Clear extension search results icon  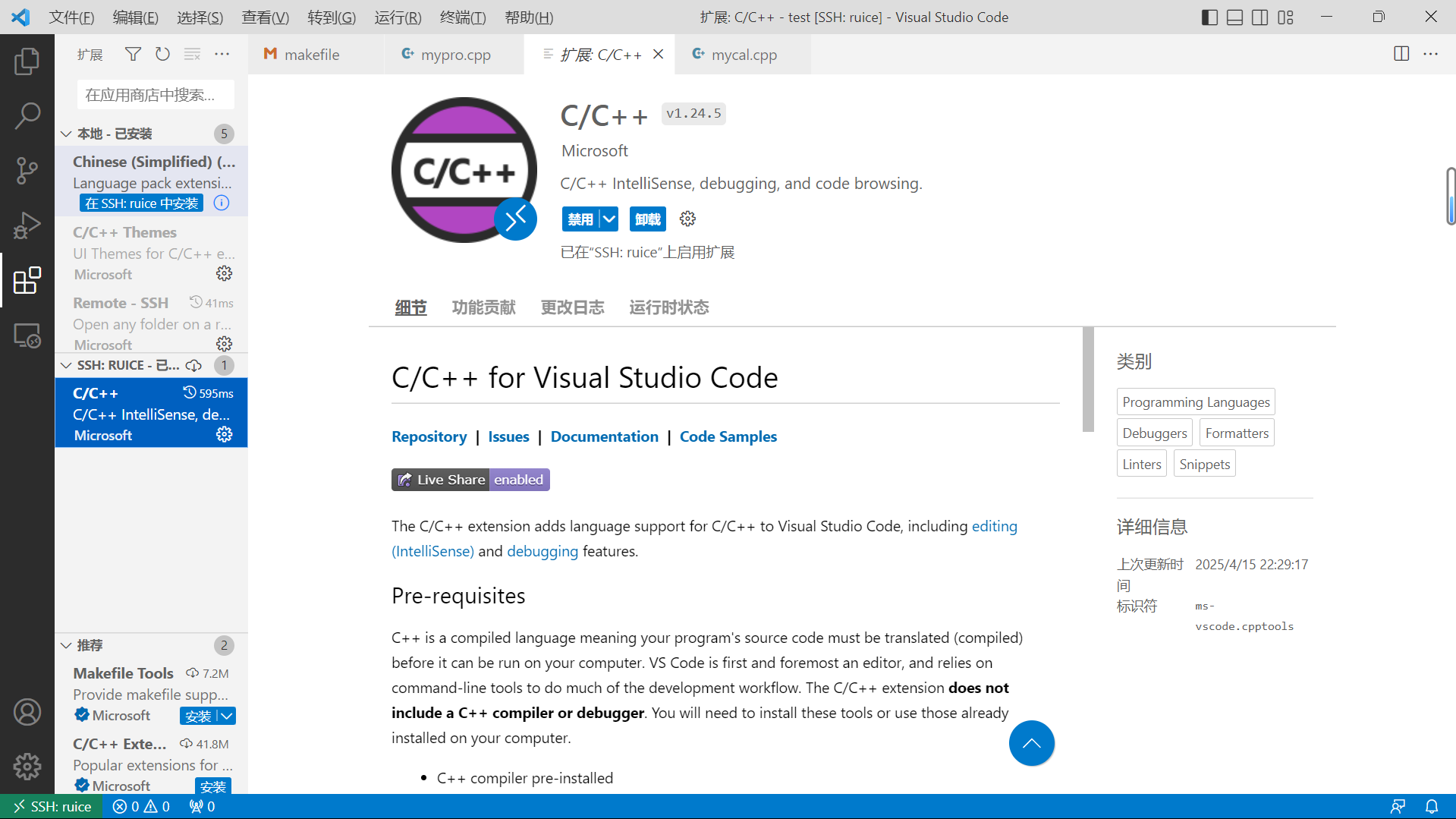coord(192,54)
